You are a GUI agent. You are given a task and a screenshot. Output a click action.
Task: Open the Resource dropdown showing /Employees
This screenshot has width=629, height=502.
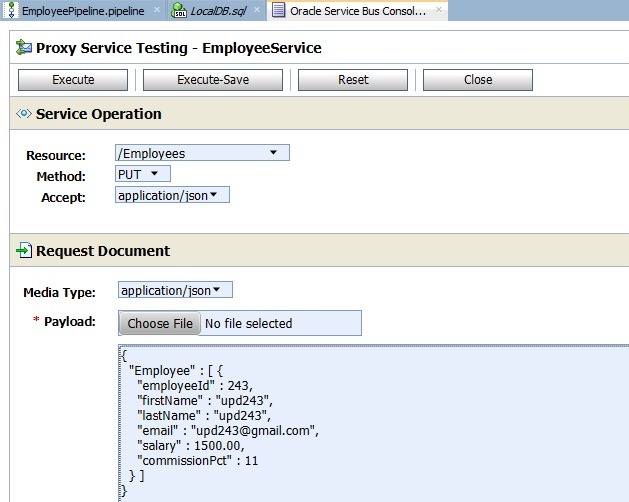[203, 153]
